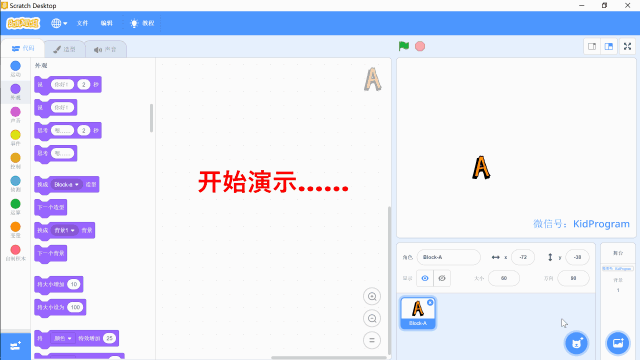Click the green flag to run

pos(404,46)
